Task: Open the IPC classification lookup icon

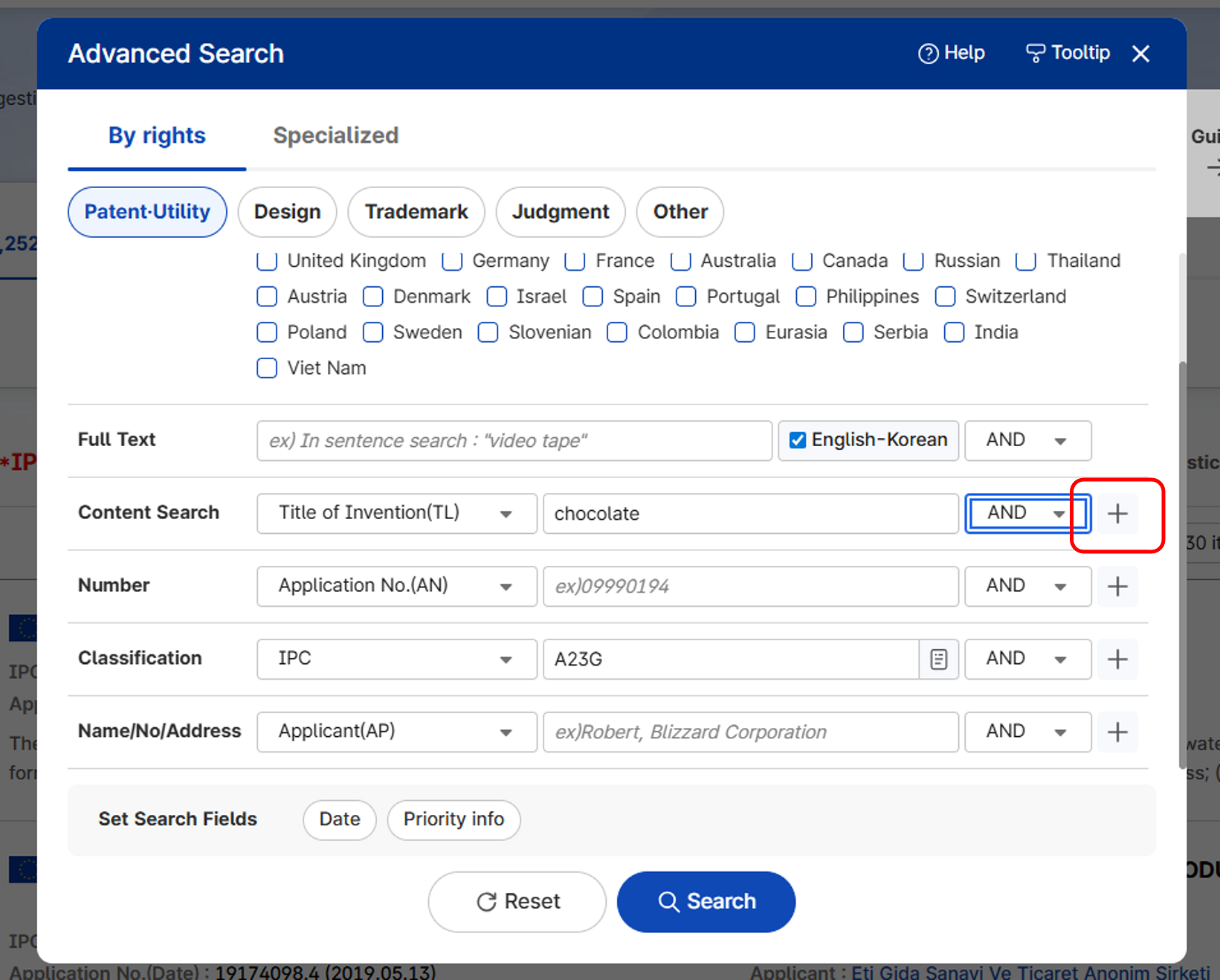Action: click(x=939, y=660)
